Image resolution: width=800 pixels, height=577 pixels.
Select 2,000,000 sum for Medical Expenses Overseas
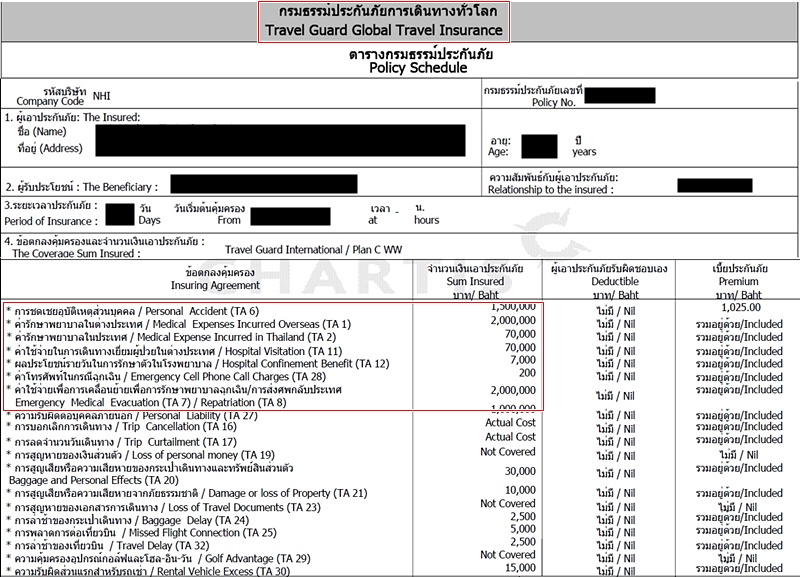pos(513,320)
